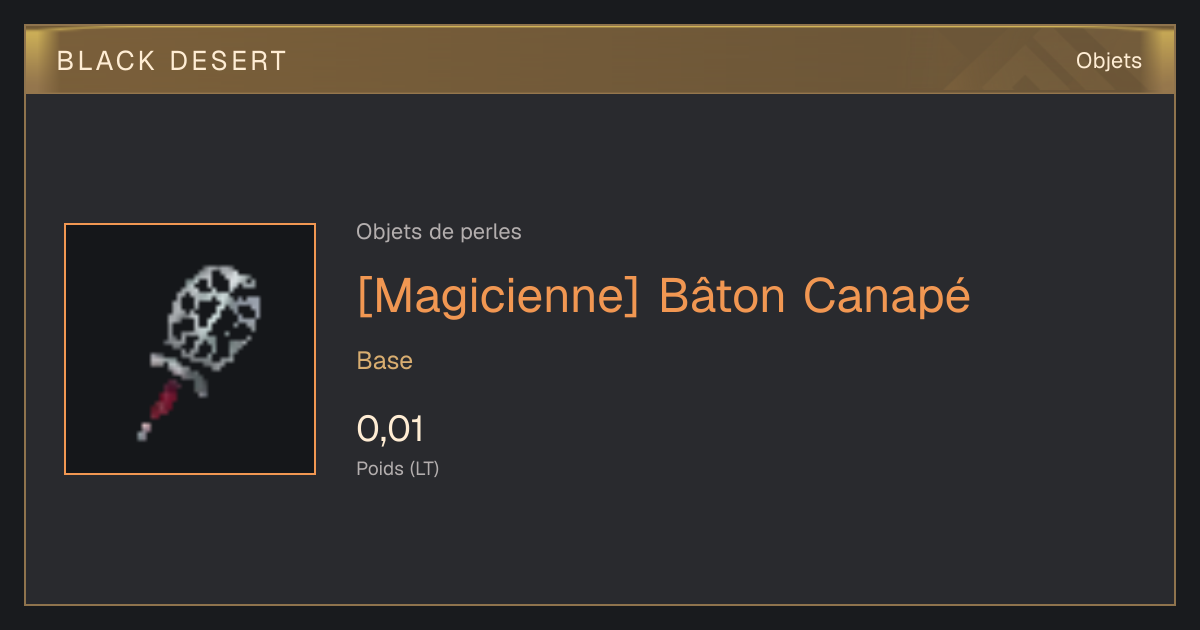Click the [Magicienne] class tag in the title
1200x630 pixels.
[x=497, y=295]
